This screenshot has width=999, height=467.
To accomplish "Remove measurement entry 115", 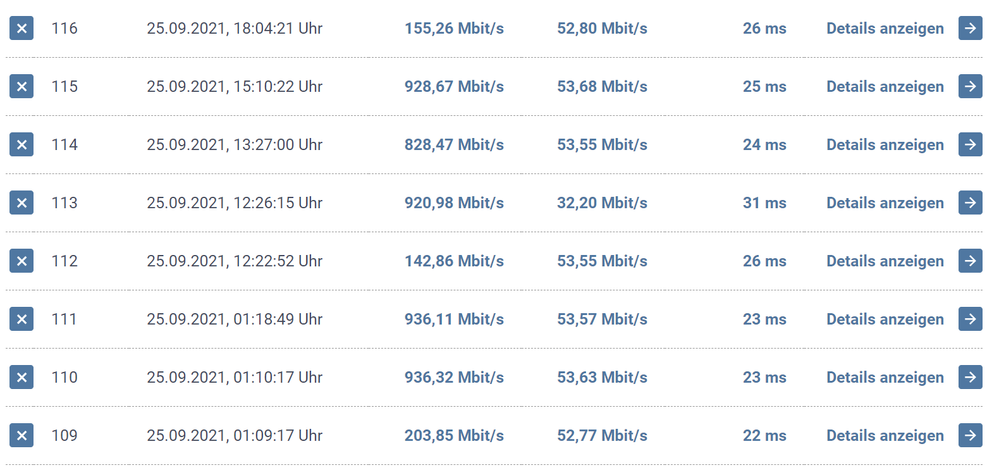I will pos(22,87).
